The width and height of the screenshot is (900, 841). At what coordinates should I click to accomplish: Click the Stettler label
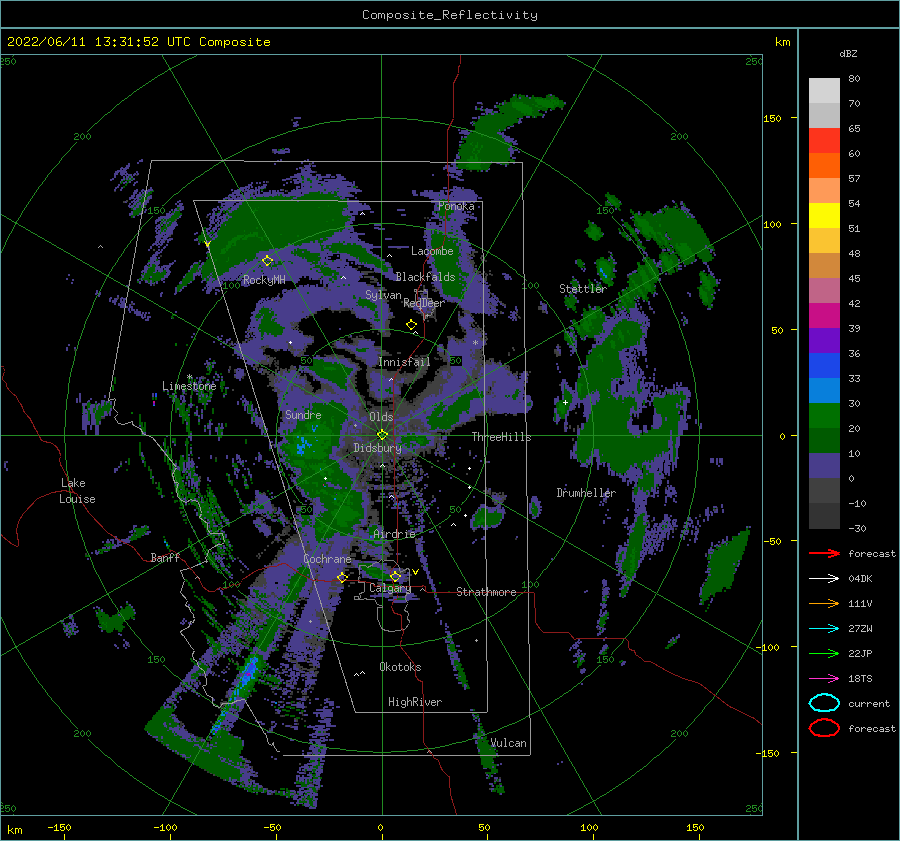[583, 289]
